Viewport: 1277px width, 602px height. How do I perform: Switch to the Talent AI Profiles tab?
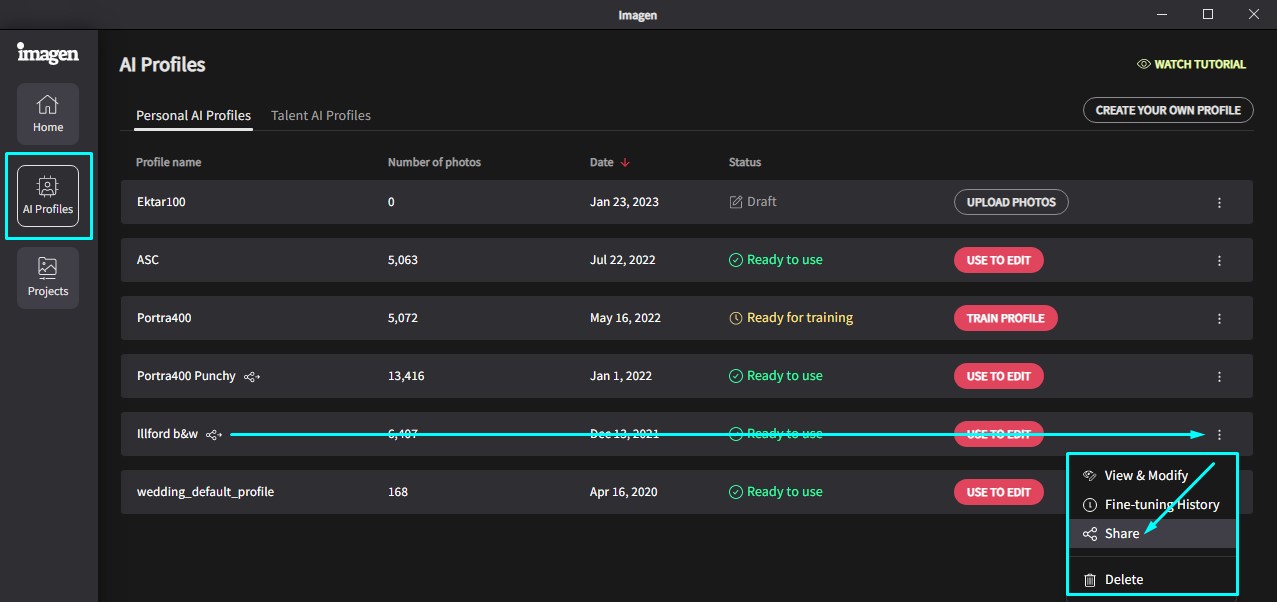(321, 116)
